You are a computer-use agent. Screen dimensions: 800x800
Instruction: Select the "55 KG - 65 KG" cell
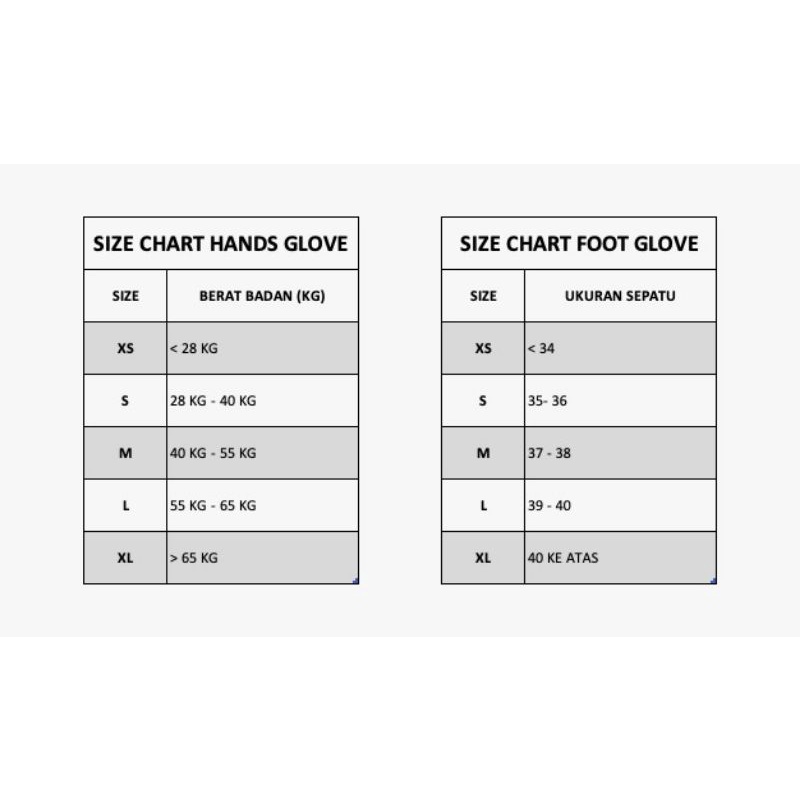(262, 505)
